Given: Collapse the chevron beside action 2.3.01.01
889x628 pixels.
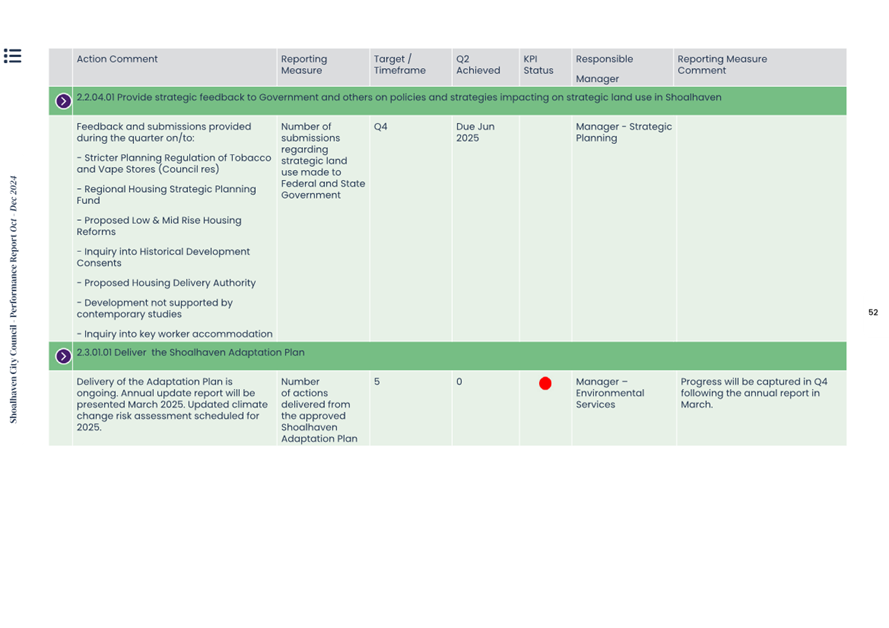Looking at the screenshot, I should coord(63,356).
